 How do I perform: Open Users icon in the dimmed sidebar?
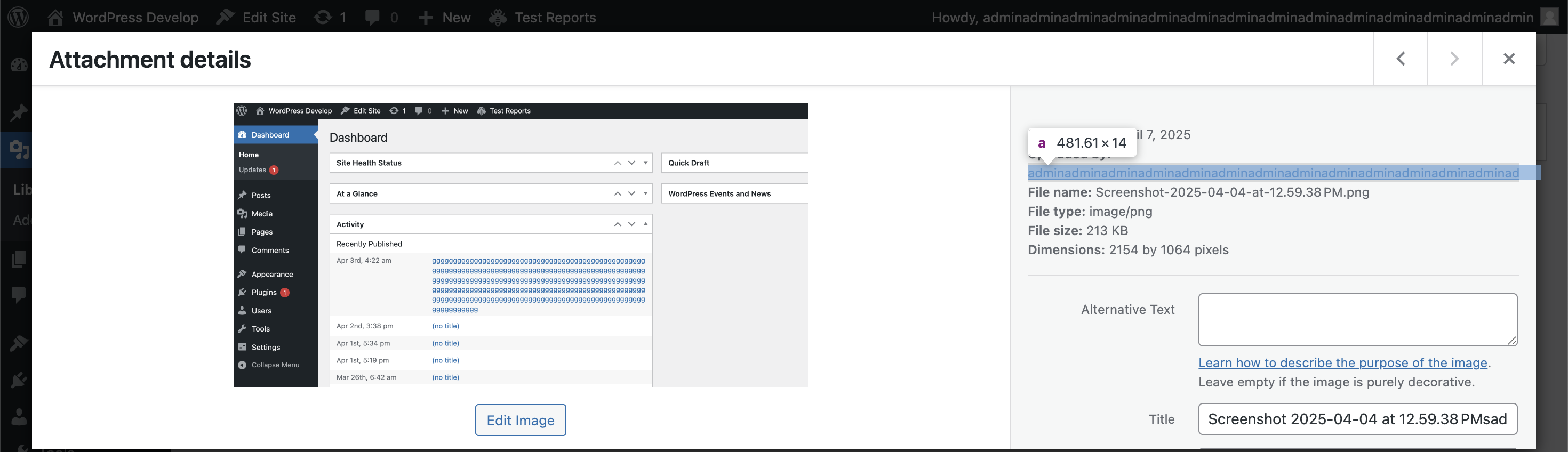(x=18, y=417)
